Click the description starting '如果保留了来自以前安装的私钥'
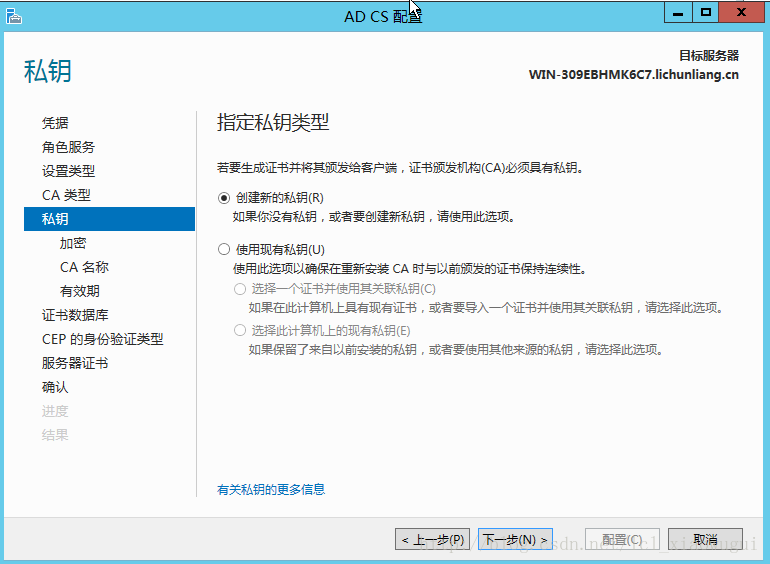The height and width of the screenshot is (564, 770). click(456, 349)
